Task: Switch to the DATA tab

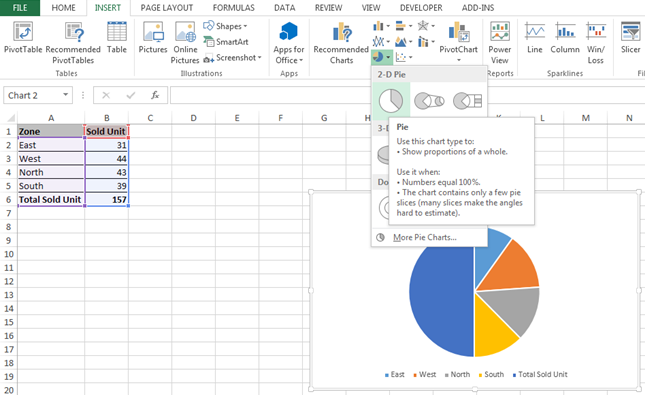Action: pyautogui.click(x=285, y=8)
